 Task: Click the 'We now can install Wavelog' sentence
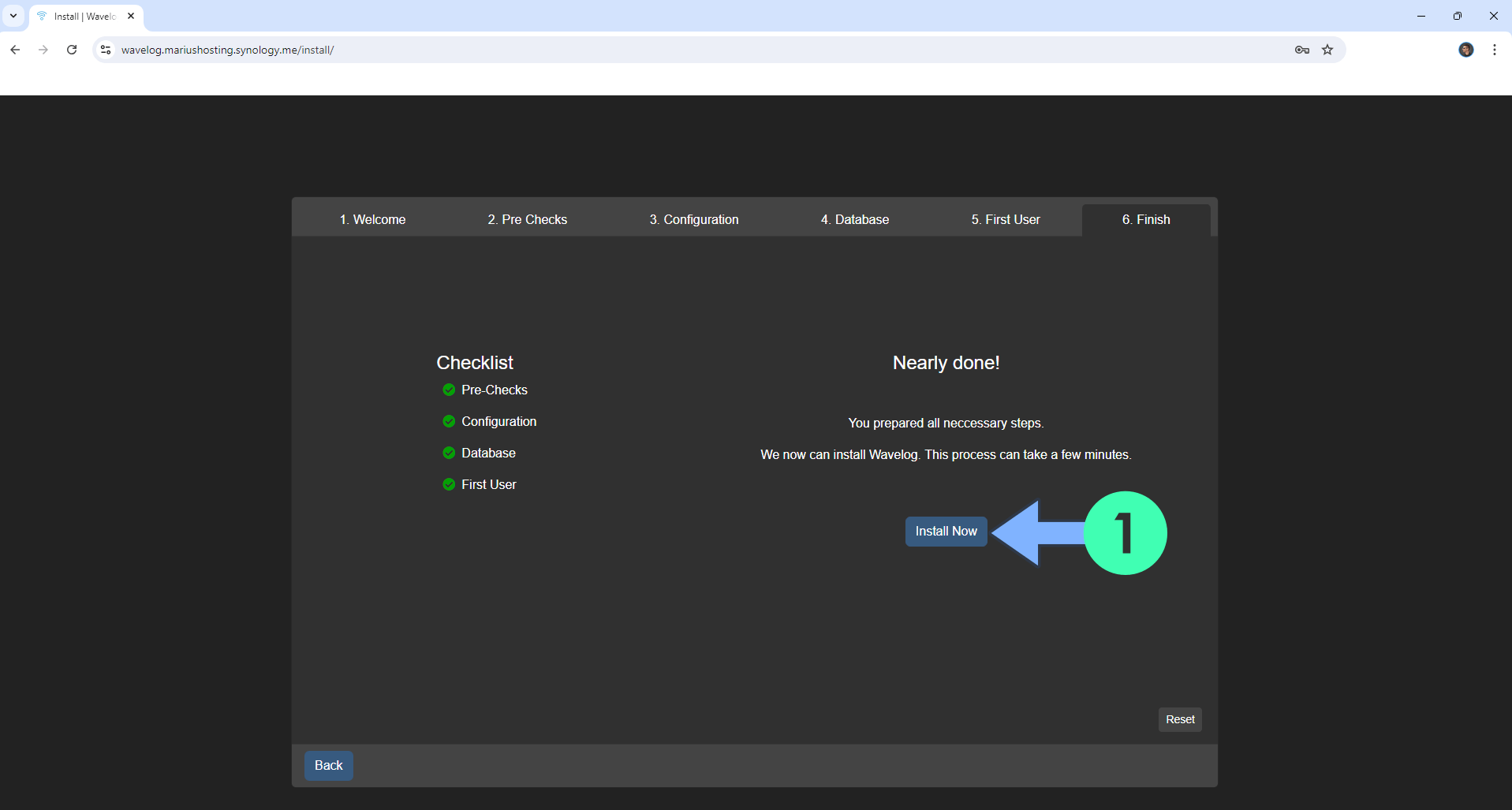946,455
